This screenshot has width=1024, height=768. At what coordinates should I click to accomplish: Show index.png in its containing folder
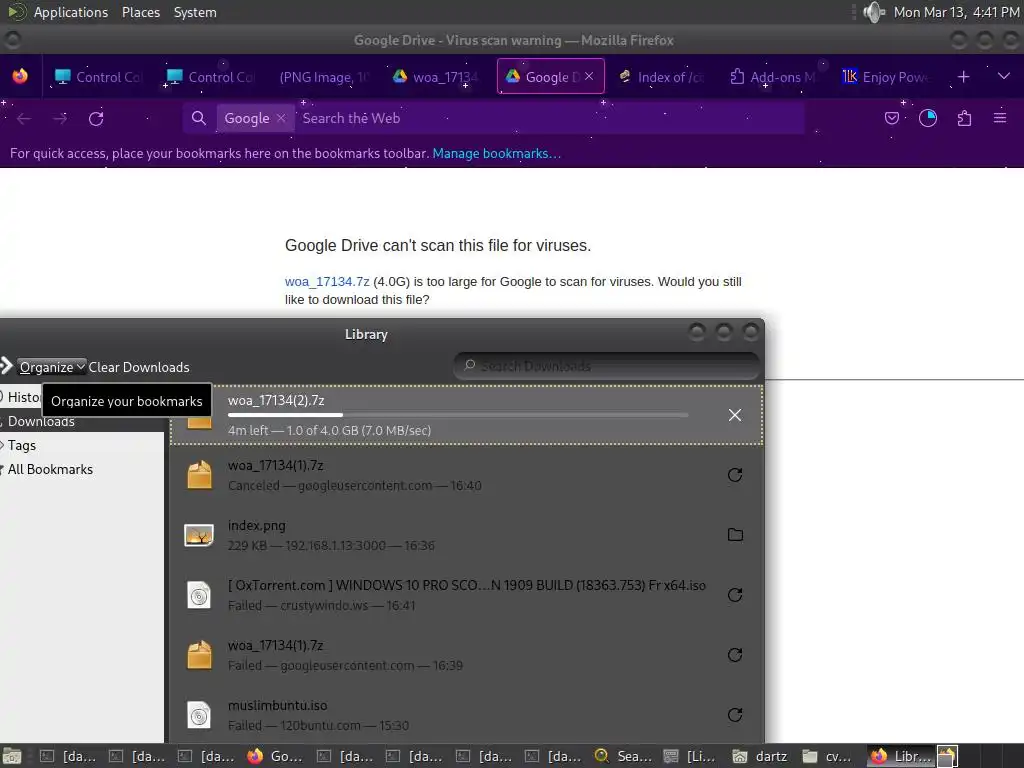[x=735, y=535]
